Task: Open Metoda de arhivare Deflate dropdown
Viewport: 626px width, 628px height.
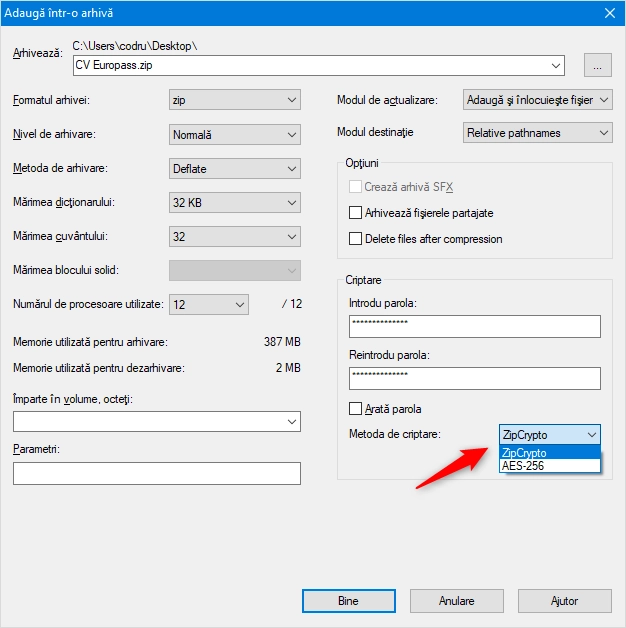Action: coord(235,169)
